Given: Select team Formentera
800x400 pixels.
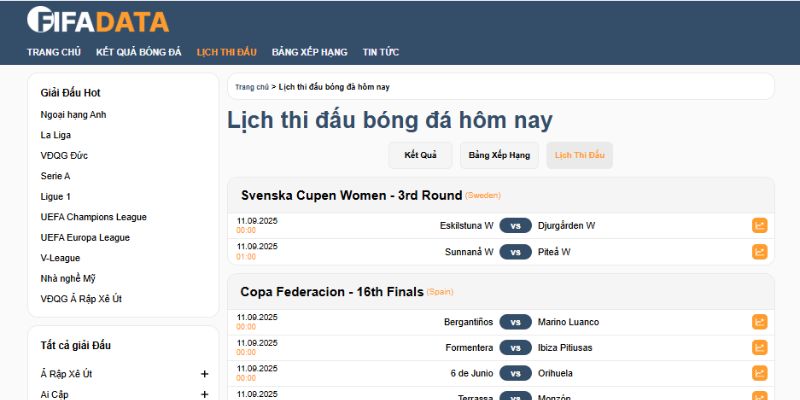Looking at the screenshot, I should pyautogui.click(x=469, y=347).
